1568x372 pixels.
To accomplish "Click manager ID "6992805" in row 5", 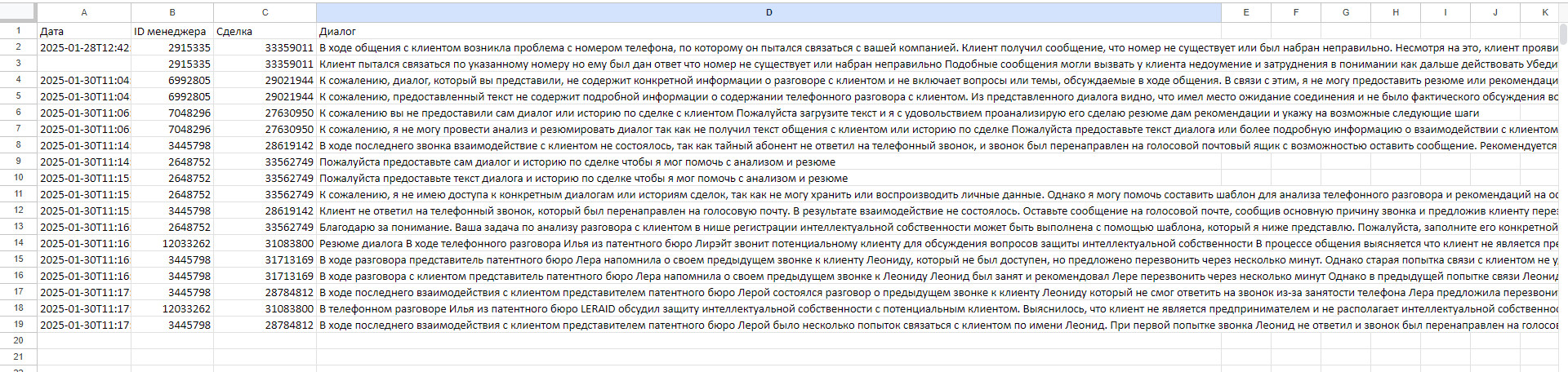I will (x=172, y=96).
